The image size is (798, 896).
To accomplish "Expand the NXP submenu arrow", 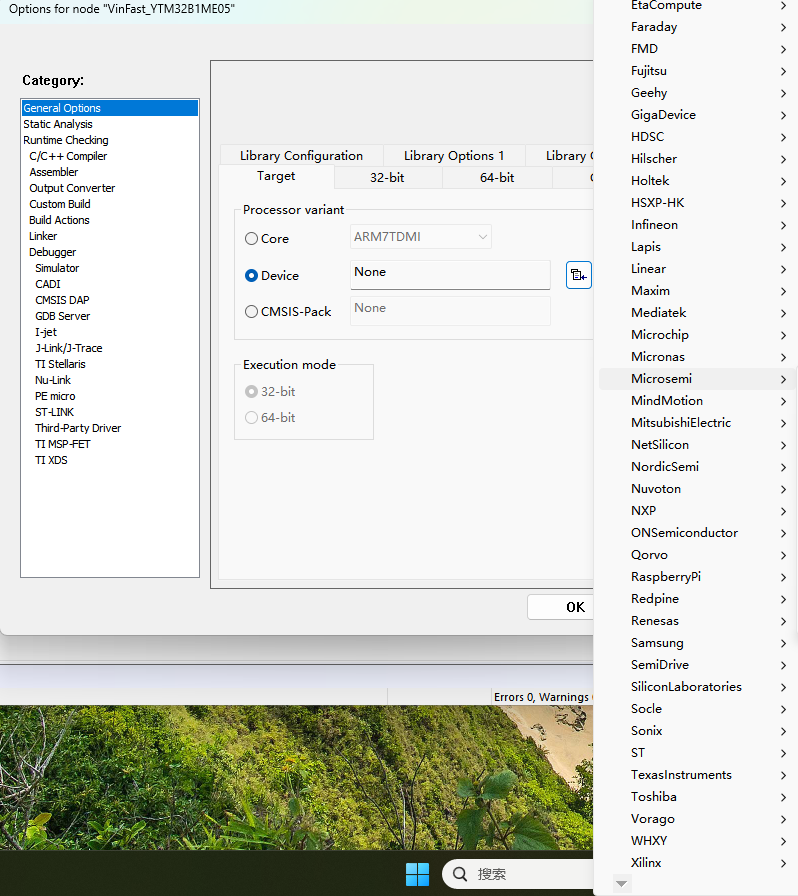I will (783, 511).
